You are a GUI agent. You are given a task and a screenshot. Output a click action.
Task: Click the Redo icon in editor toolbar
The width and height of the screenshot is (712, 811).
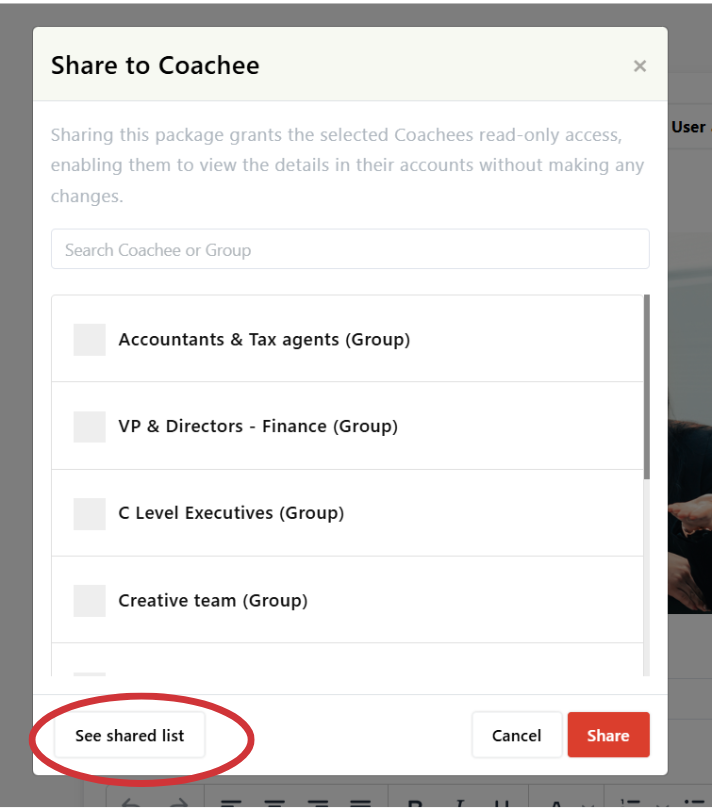coord(177,803)
